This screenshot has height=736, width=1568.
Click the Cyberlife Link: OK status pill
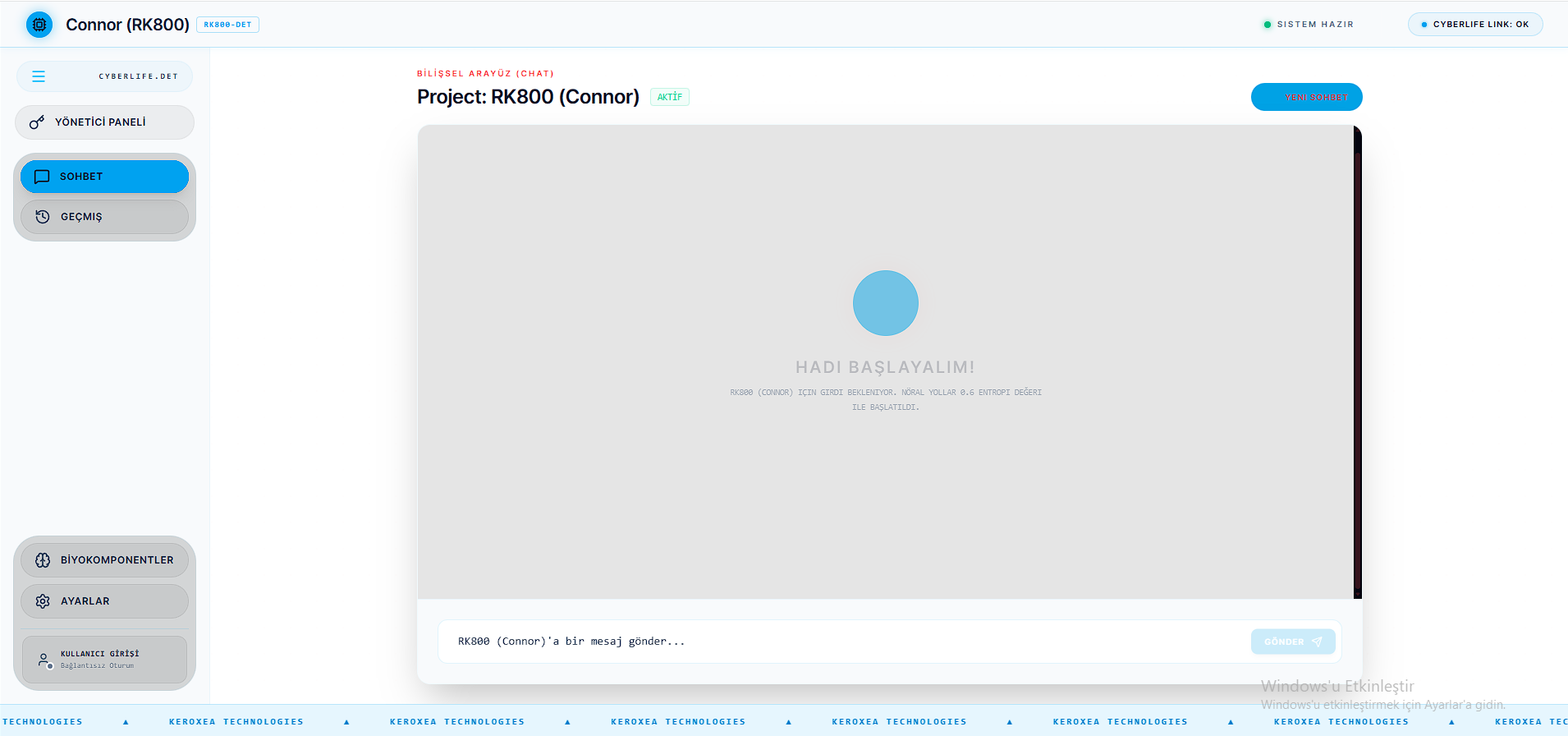pos(1475,25)
